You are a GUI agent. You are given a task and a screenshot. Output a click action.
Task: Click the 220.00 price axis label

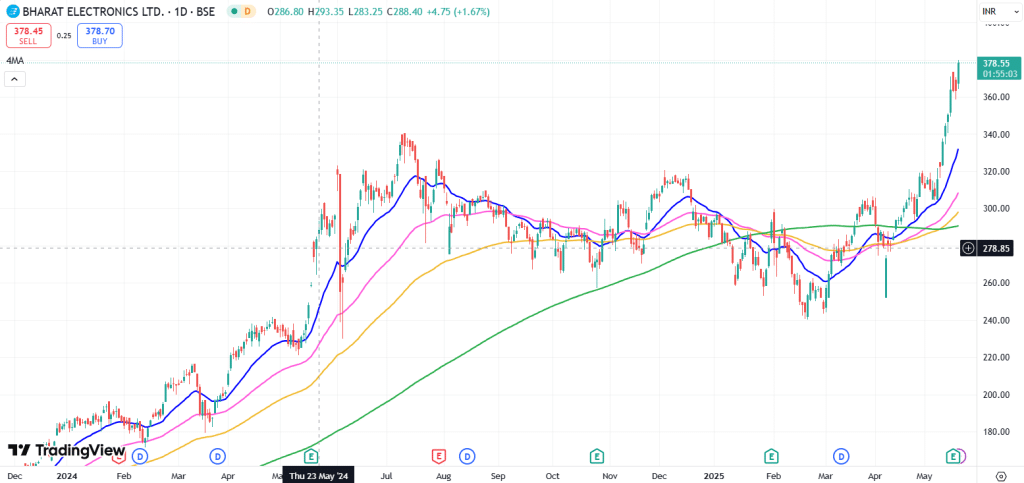pos(997,358)
